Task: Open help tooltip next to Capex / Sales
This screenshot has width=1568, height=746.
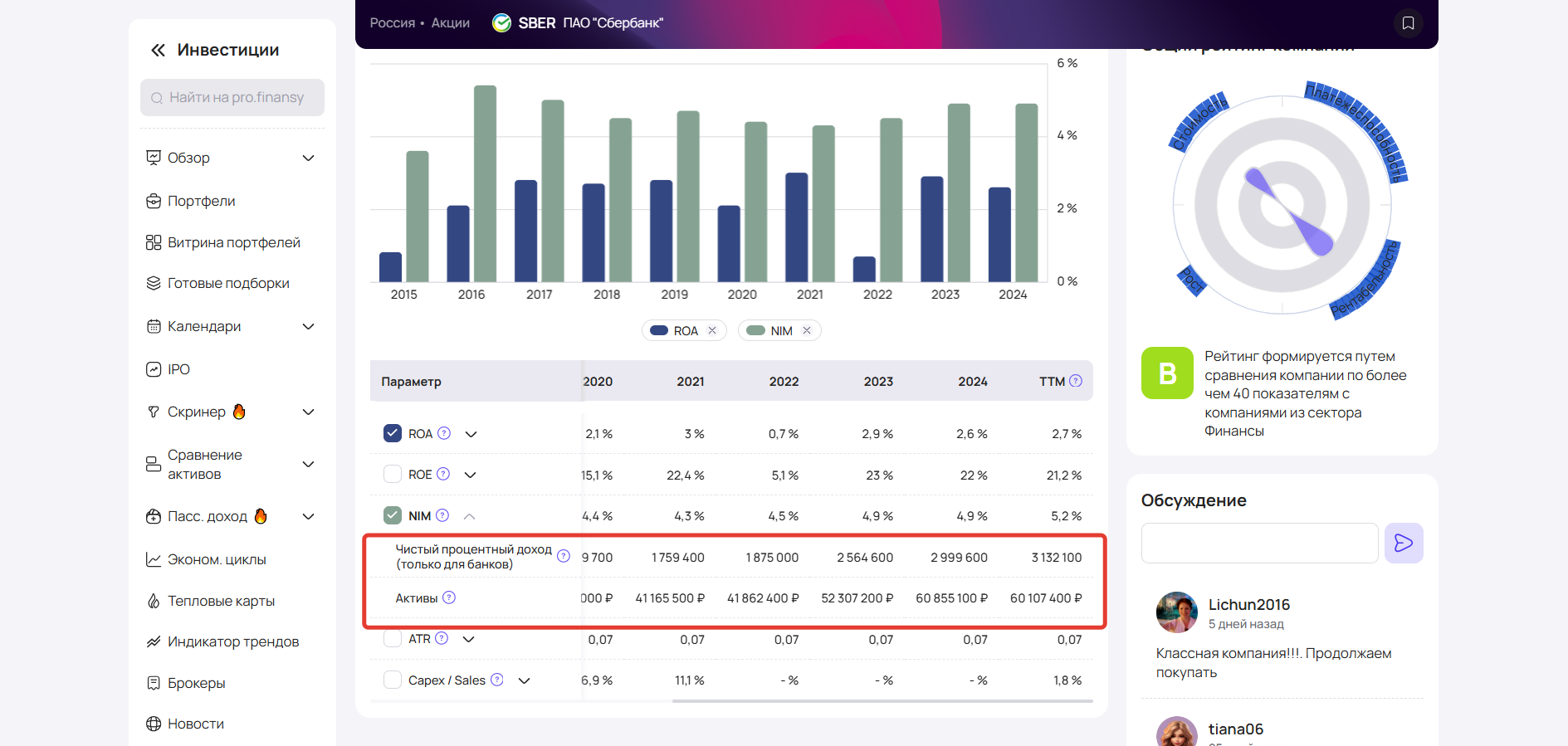Action: click(497, 680)
